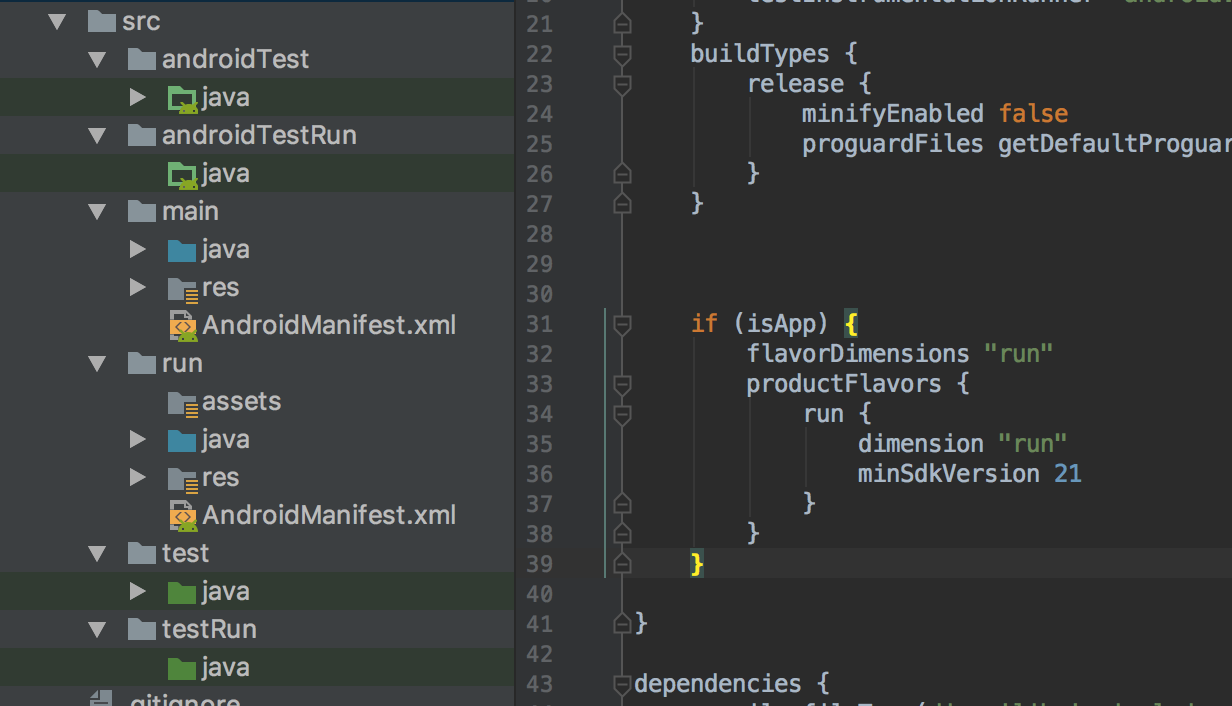The height and width of the screenshot is (706, 1232).
Task: Click the java folder icon under androidTestRun
Action: coord(182,174)
